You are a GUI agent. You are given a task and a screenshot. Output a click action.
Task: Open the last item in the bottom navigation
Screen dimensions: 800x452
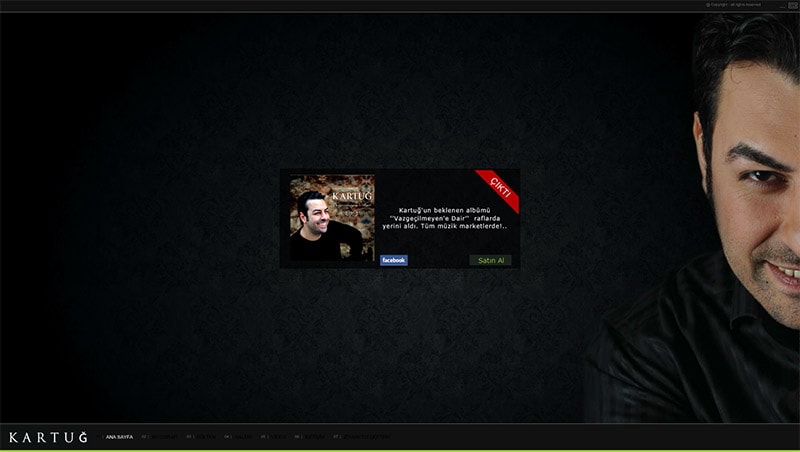(x=364, y=437)
